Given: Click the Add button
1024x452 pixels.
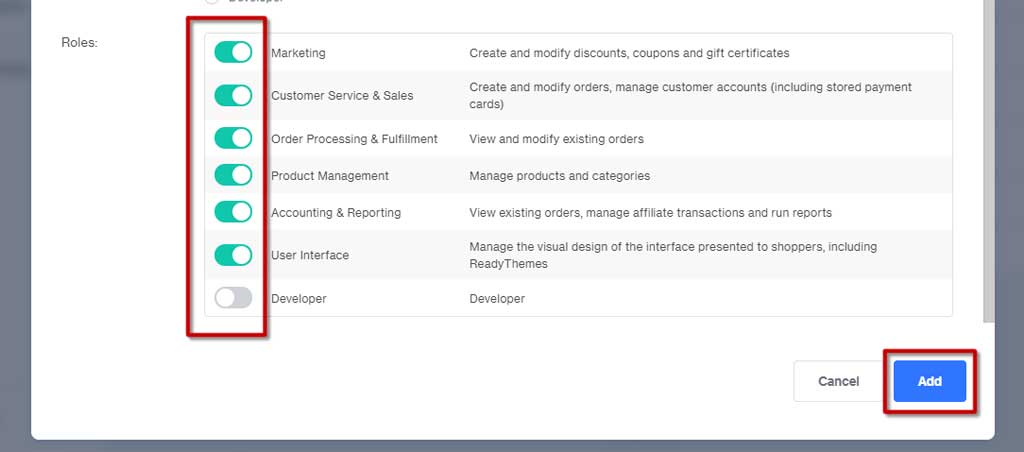Looking at the screenshot, I should (929, 381).
